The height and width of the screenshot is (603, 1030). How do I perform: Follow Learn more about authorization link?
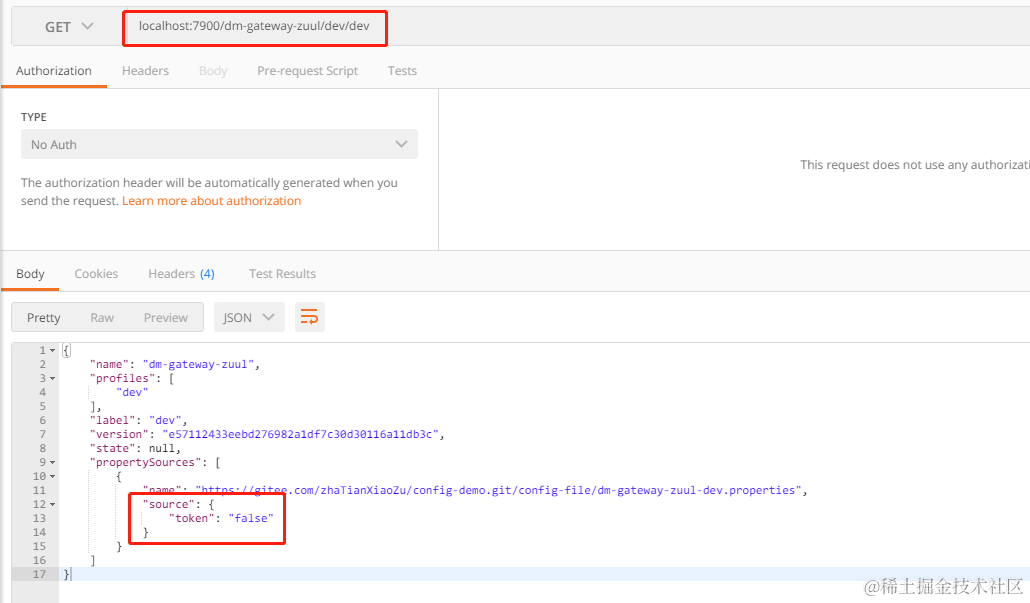(212, 201)
